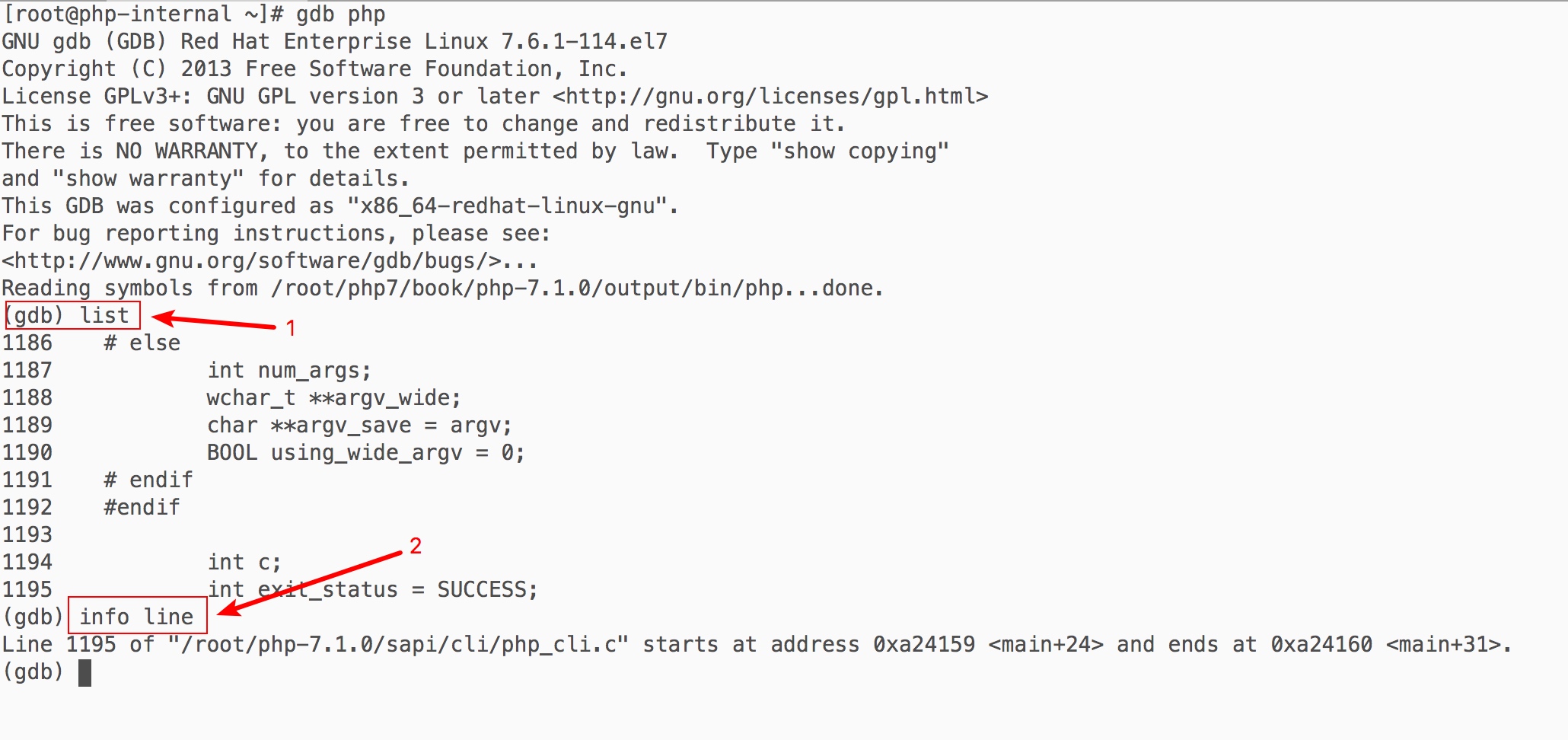1568x740 pixels.
Task: Click 'char **argv_save = argv;' line
Action: pos(359,426)
